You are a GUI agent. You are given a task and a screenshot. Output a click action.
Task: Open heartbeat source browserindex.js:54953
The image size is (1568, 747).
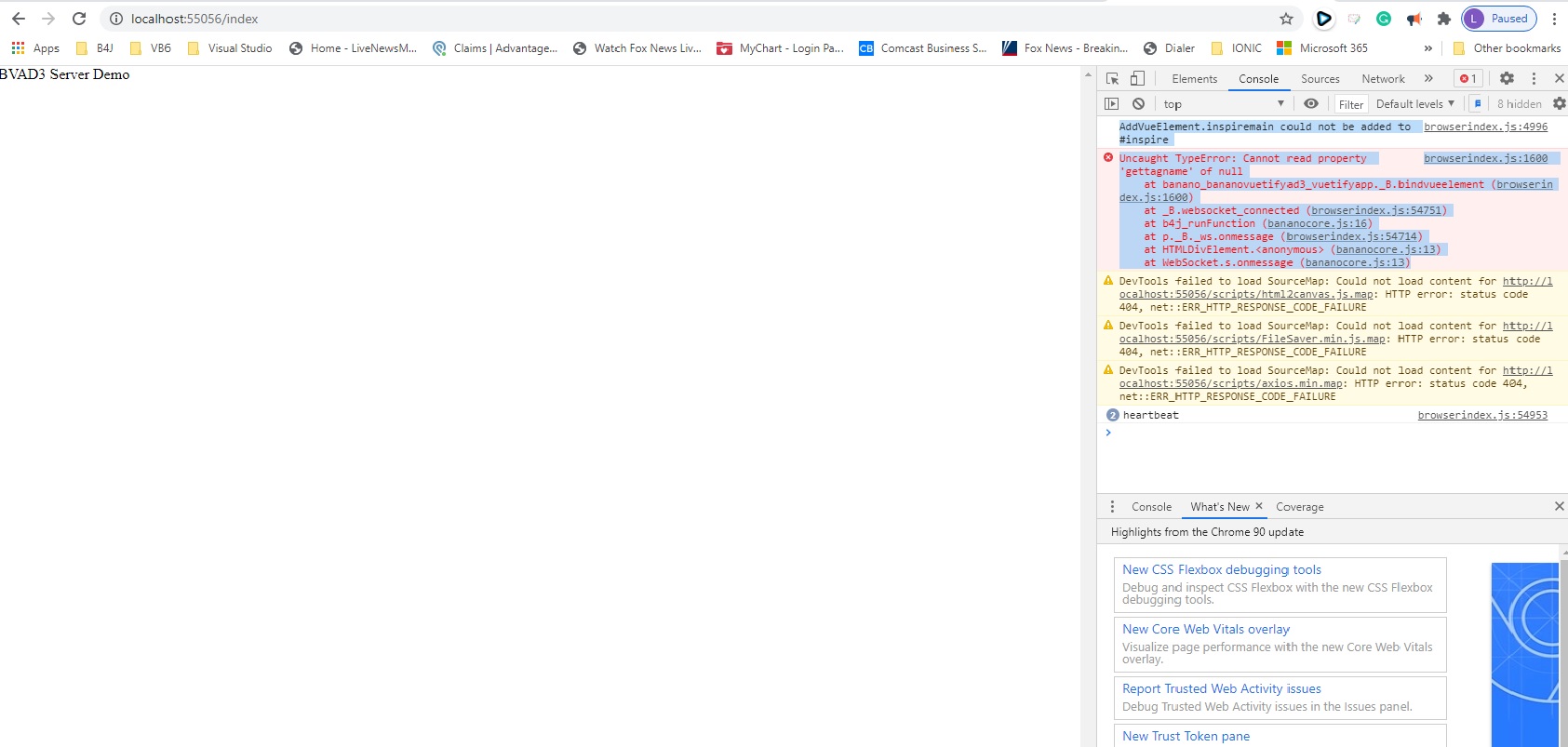coord(1482,415)
